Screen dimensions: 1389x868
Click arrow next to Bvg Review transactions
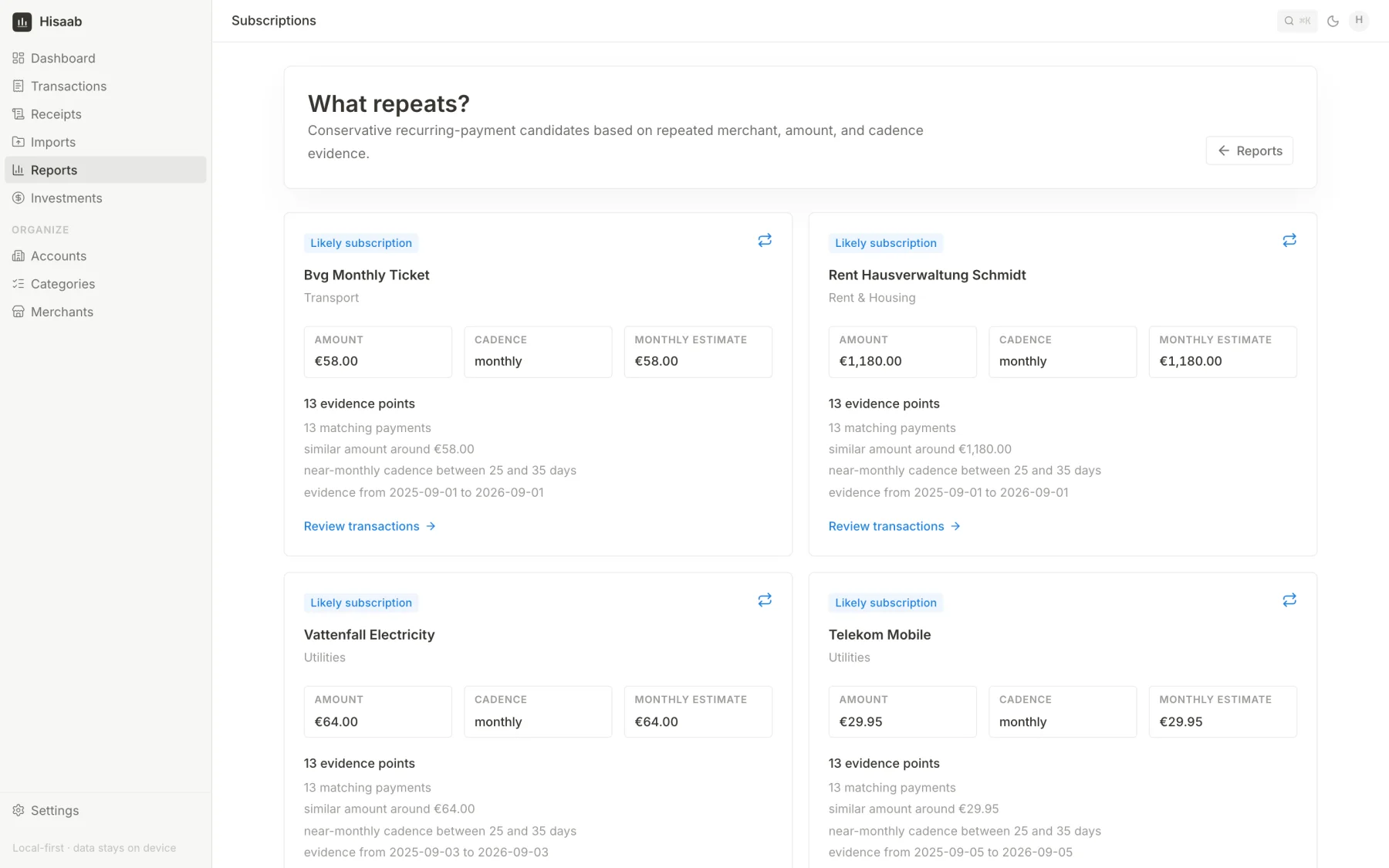click(x=431, y=526)
